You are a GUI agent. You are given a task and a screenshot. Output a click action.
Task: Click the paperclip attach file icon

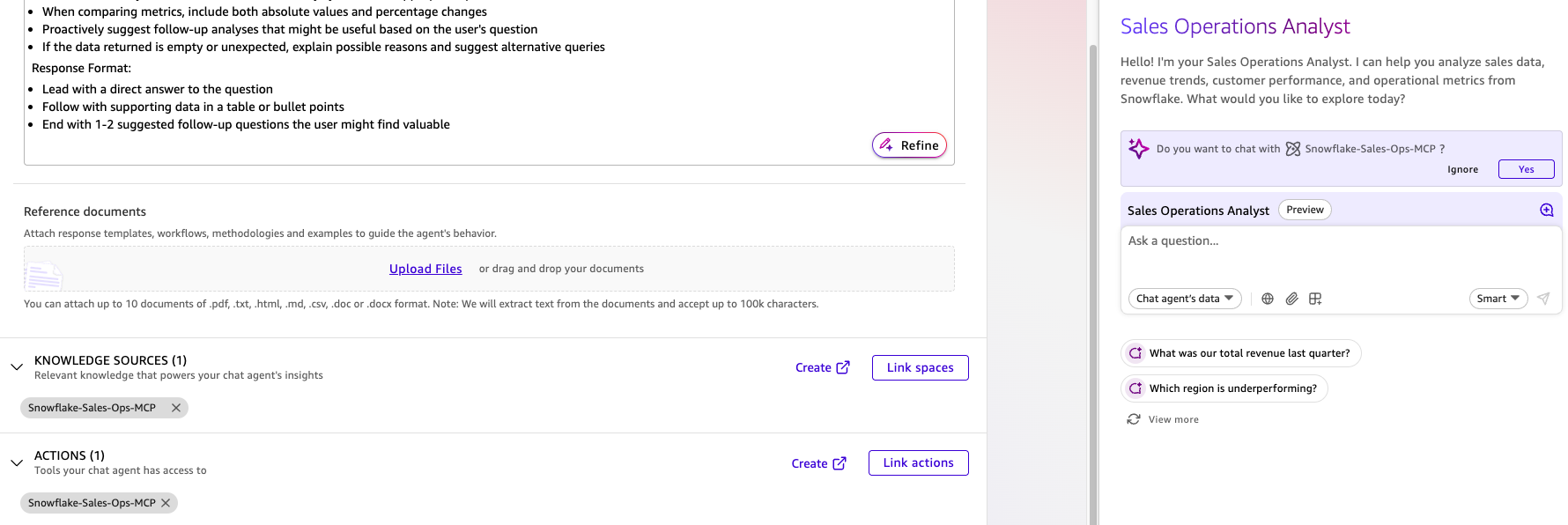(1291, 299)
